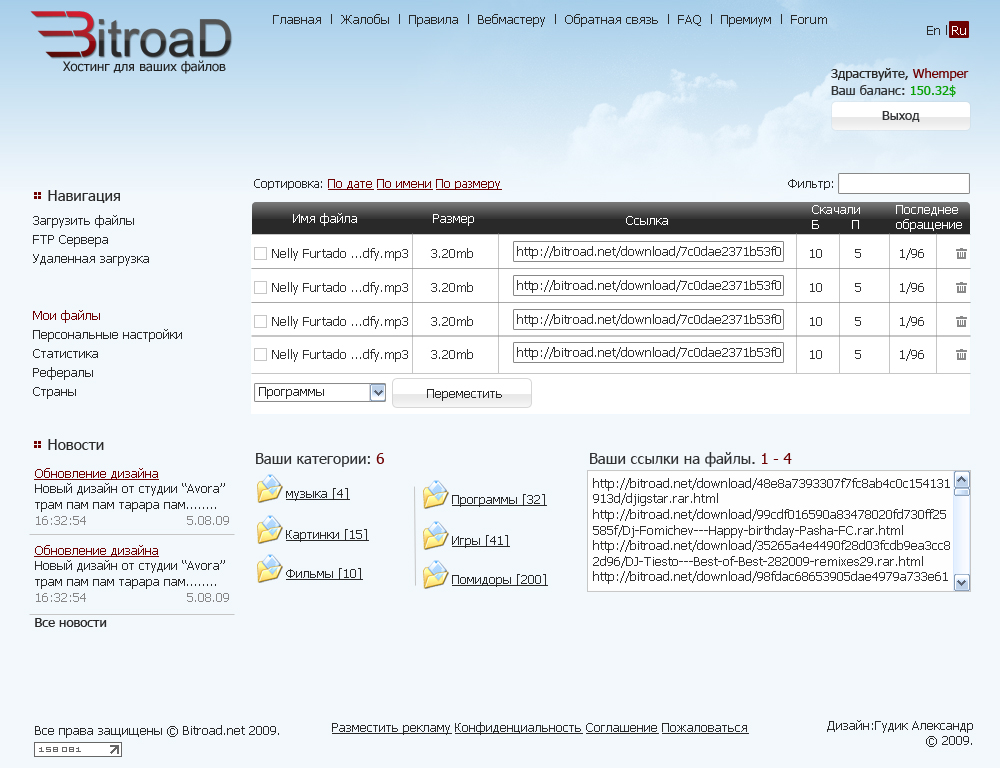Screen dimensions: 1000x768
Task: Check the second file row checkbox
Action: (x=260, y=287)
